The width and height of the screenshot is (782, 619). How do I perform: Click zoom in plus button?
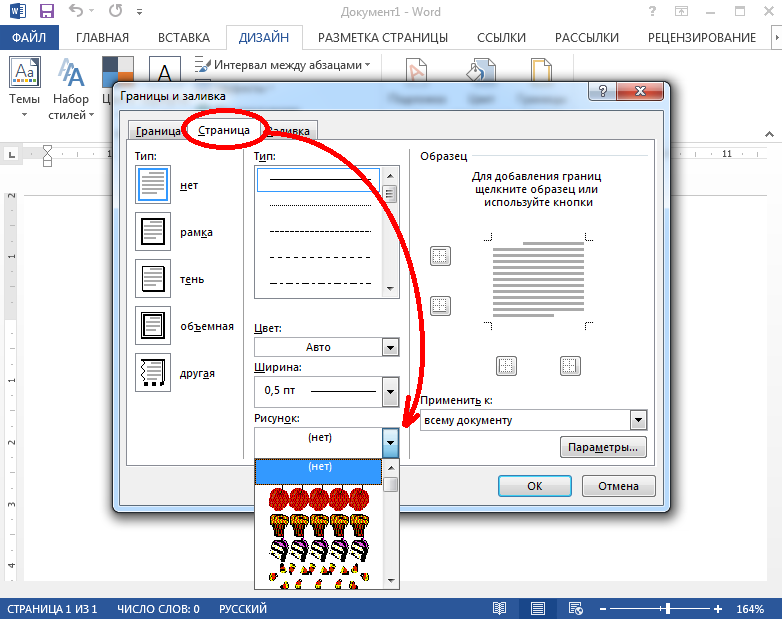717,609
